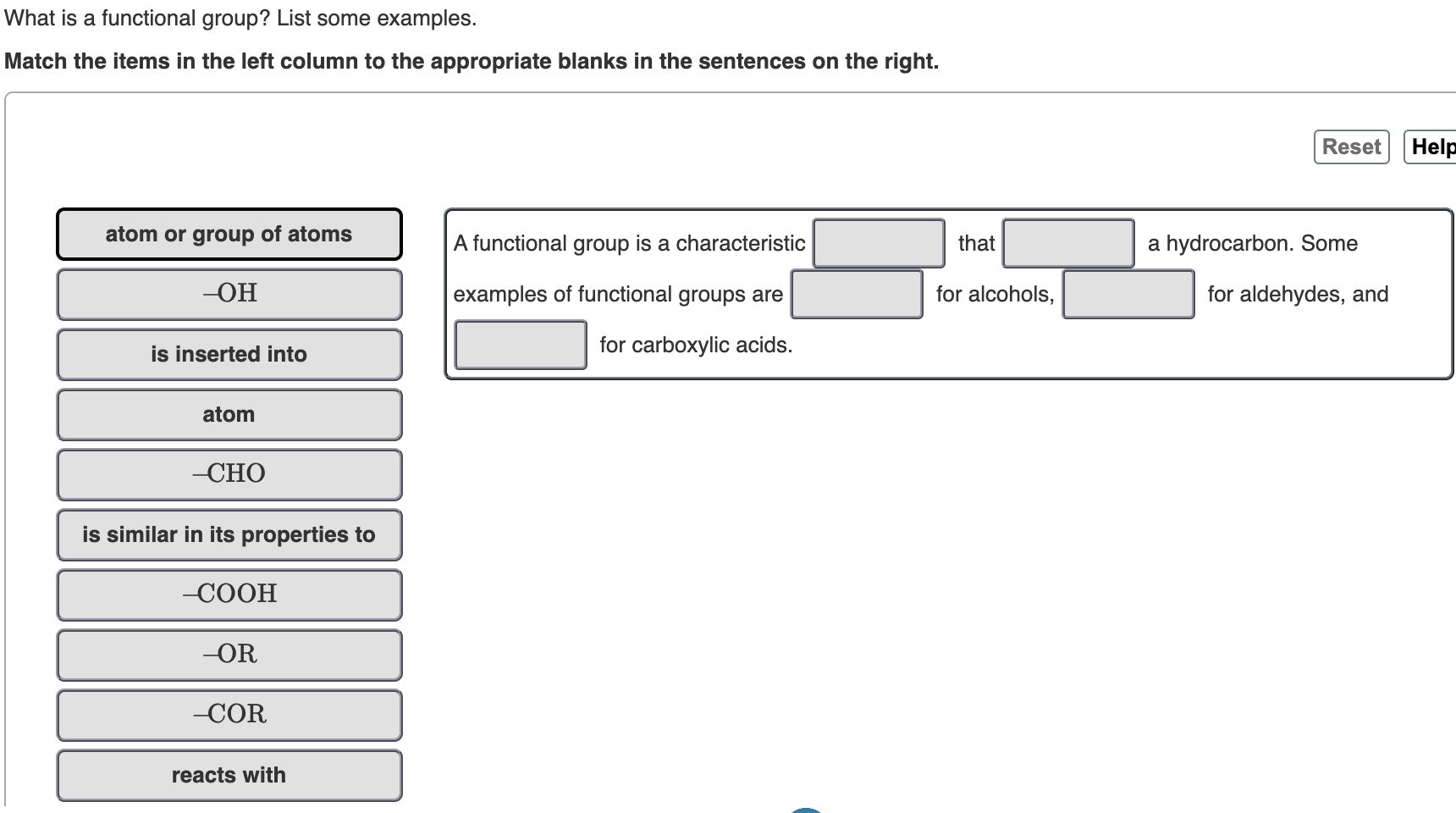Click the first blank after 'characteristic'

pyautogui.click(x=878, y=244)
